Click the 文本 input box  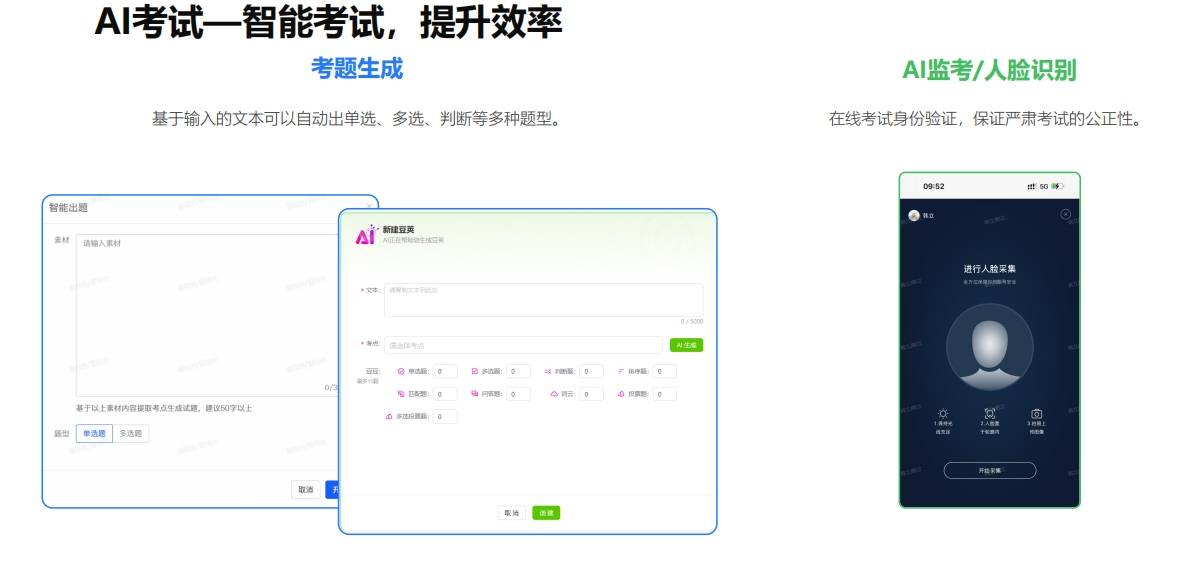point(543,299)
